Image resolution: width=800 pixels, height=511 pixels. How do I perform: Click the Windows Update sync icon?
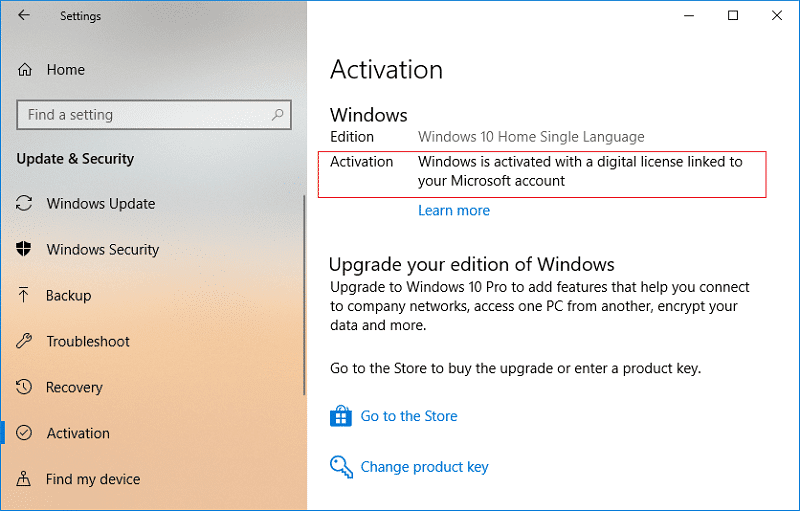pos(25,204)
